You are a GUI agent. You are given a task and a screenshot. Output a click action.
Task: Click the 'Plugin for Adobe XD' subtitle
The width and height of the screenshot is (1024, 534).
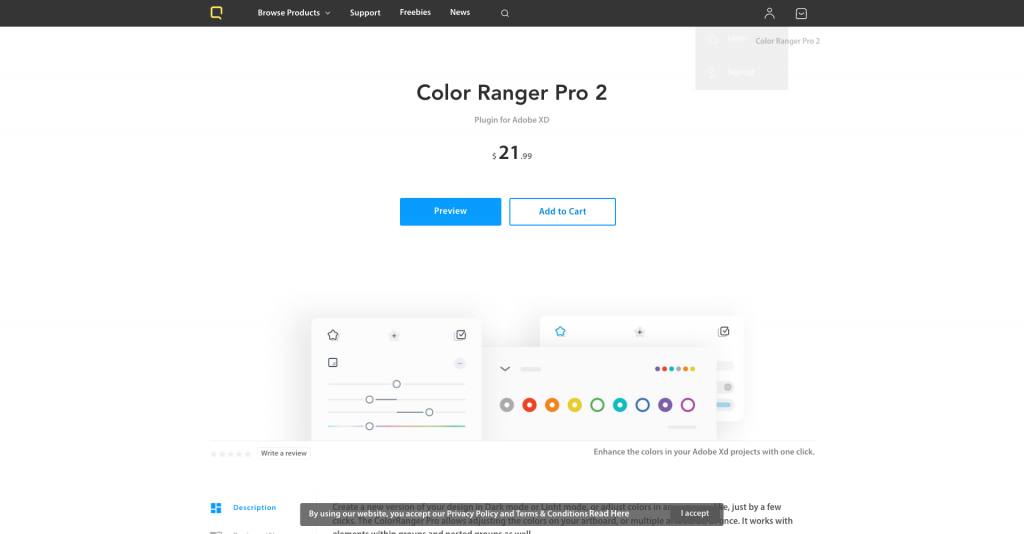[x=512, y=120]
